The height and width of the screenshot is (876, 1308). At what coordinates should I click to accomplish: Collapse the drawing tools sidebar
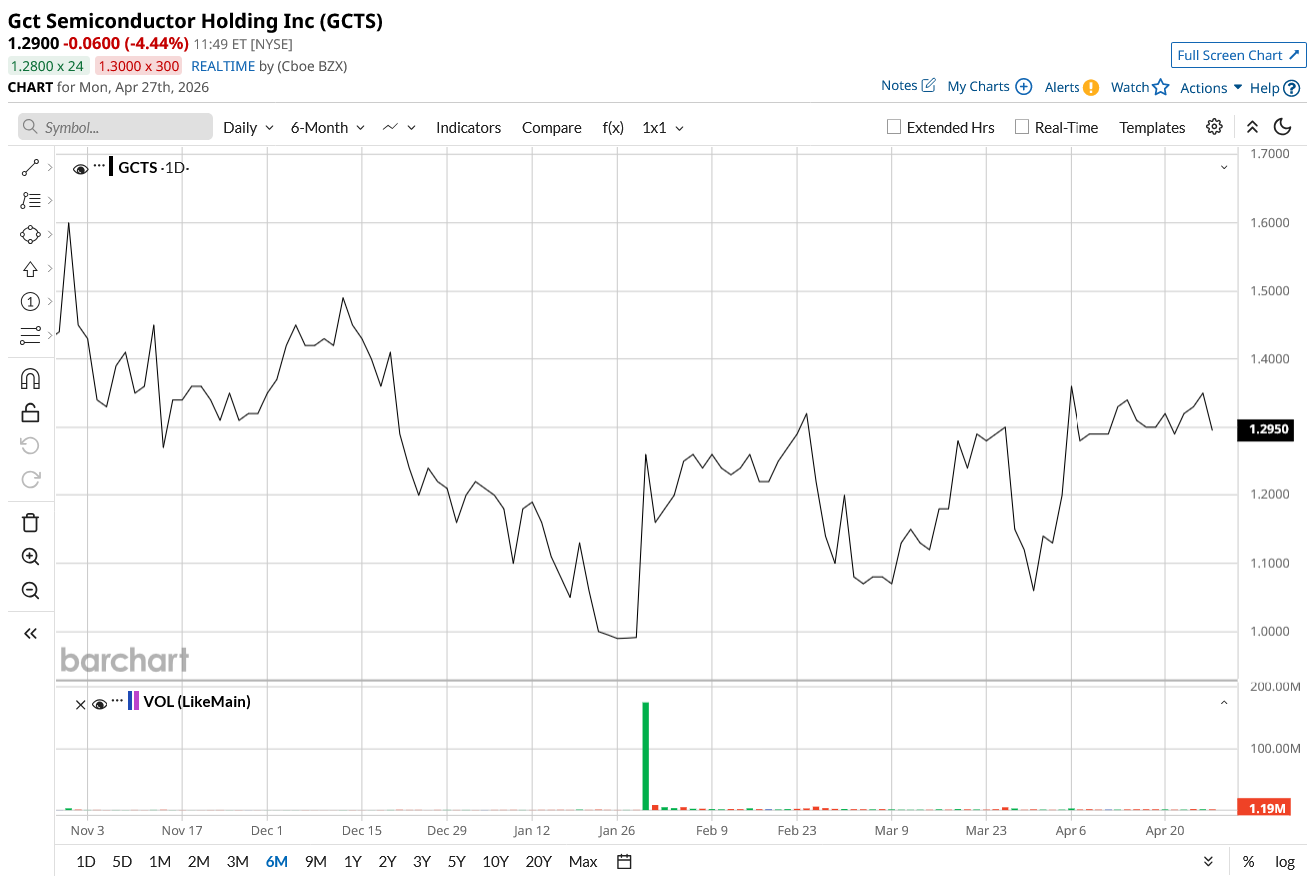30,633
